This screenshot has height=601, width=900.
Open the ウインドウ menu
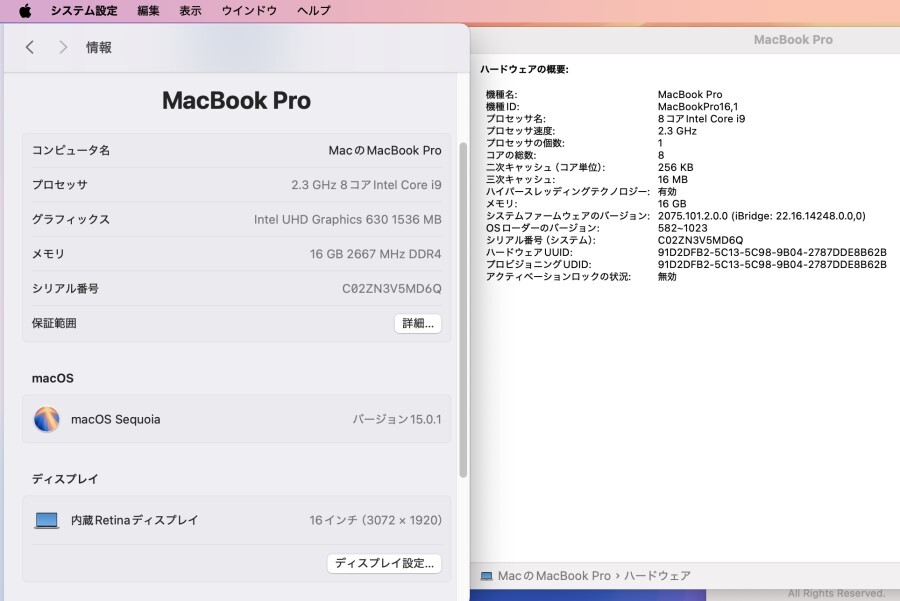click(x=249, y=10)
